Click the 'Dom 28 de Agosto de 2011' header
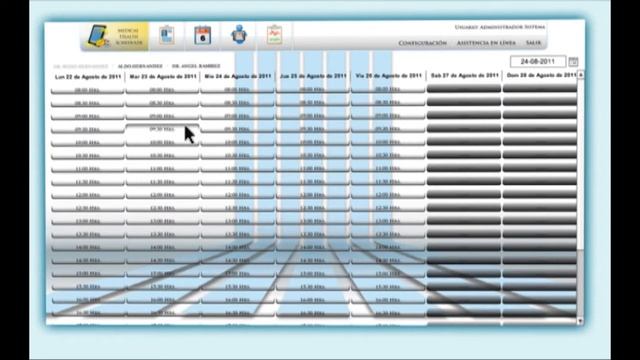 click(x=541, y=75)
